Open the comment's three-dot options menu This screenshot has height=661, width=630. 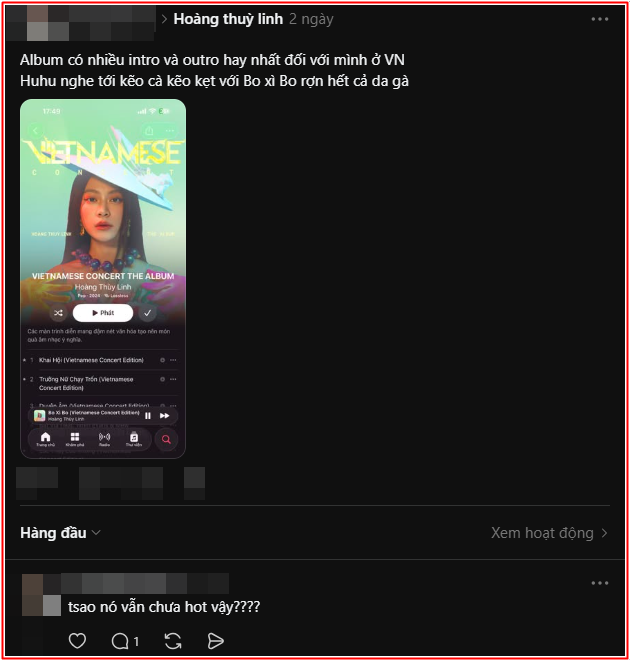click(600, 583)
